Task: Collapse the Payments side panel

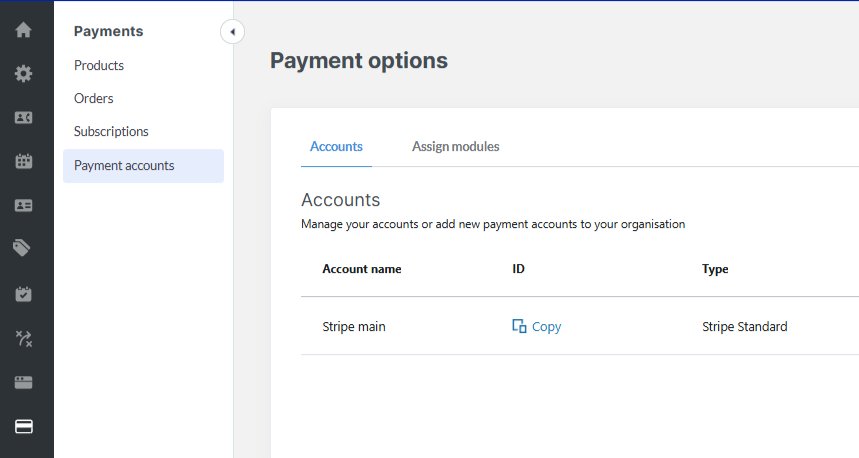Action: (232, 32)
